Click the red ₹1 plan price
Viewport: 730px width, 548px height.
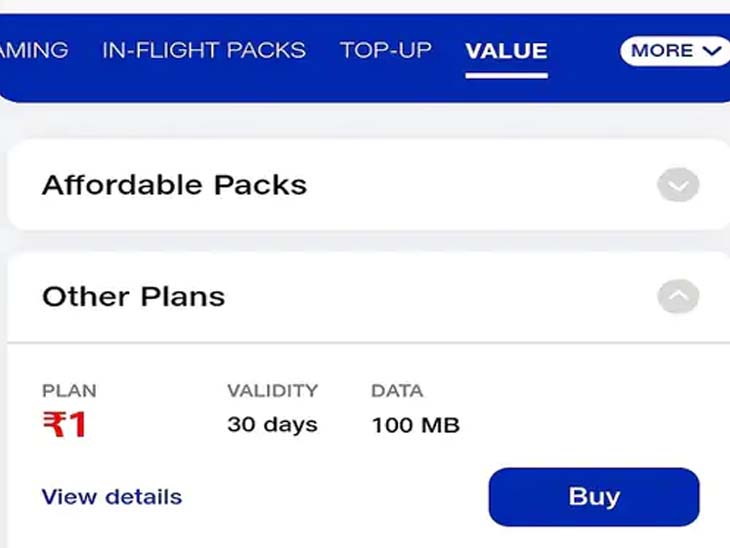pos(64,426)
